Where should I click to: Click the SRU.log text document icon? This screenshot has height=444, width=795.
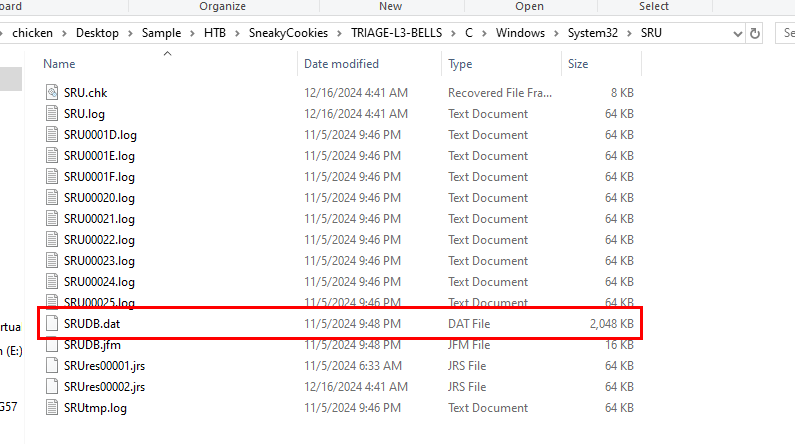pyautogui.click(x=53, y=114)
